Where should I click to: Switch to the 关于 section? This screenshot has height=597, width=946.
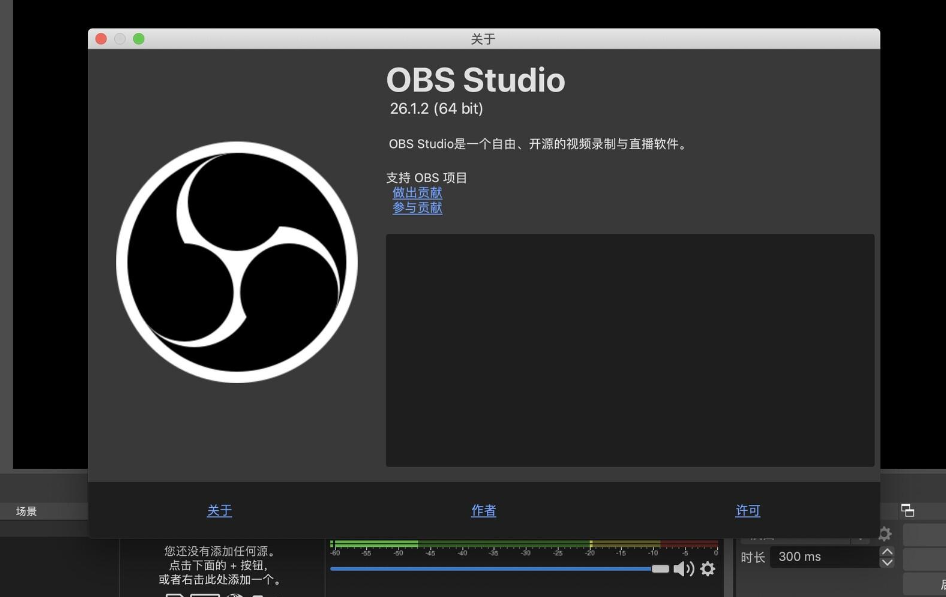(x=219, y=511)
